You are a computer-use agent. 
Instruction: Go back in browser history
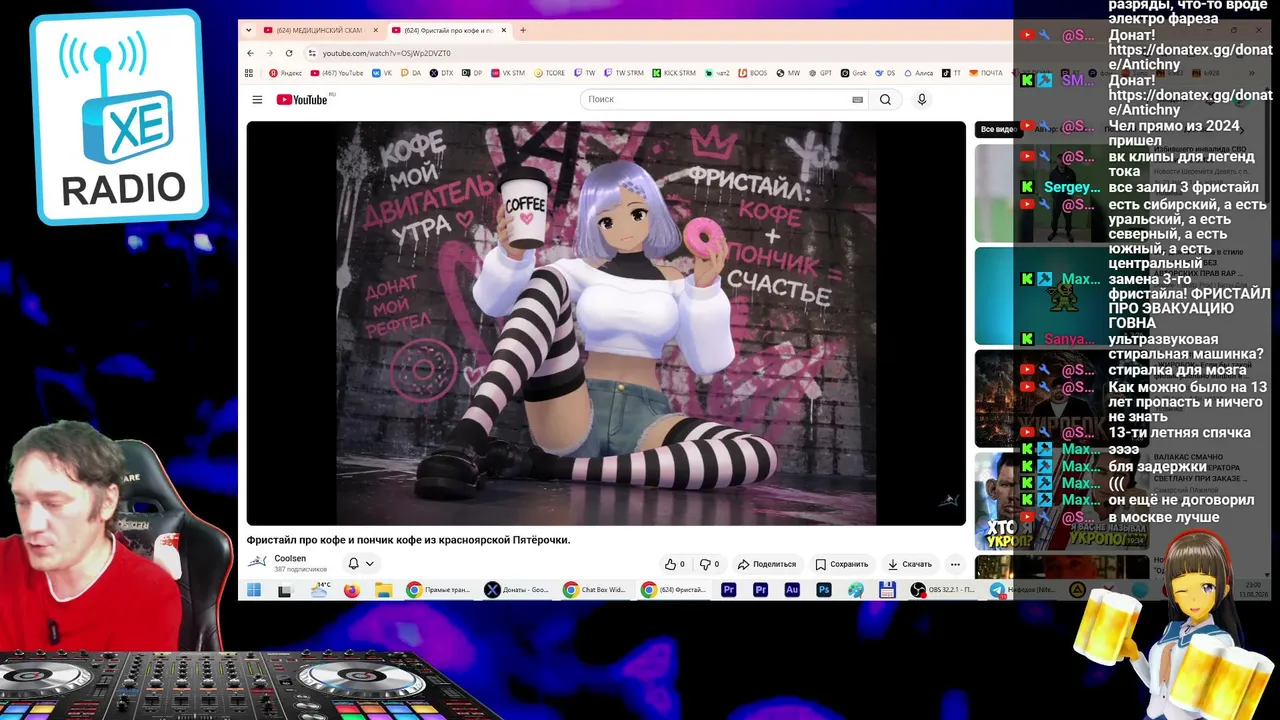250,53
